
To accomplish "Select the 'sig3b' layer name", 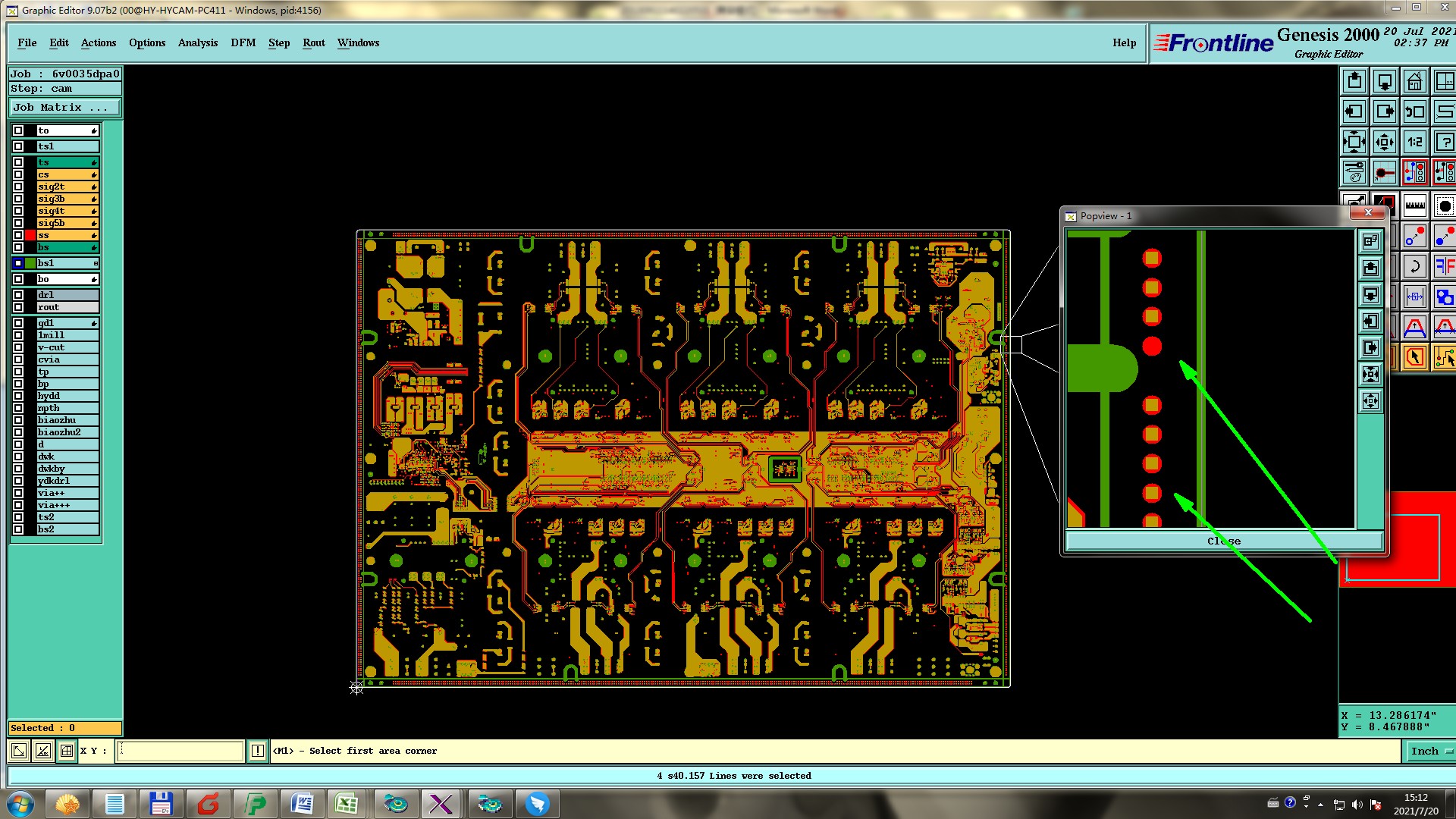I will 67,199.
